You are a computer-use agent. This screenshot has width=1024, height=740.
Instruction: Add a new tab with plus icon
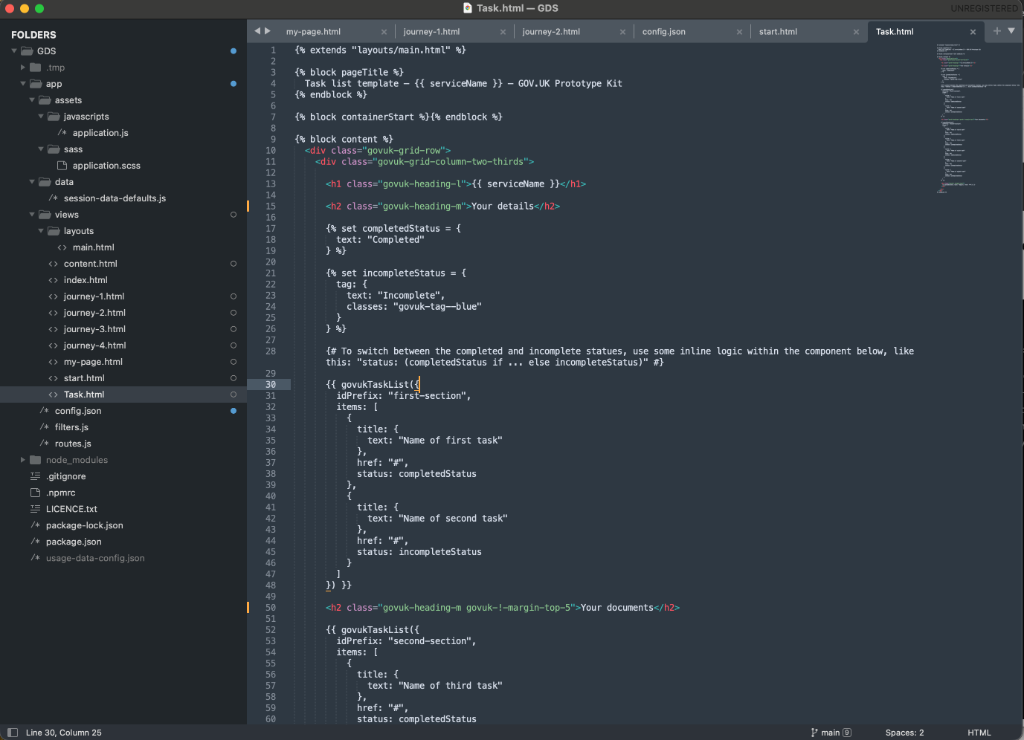click(x=997, y=31)
